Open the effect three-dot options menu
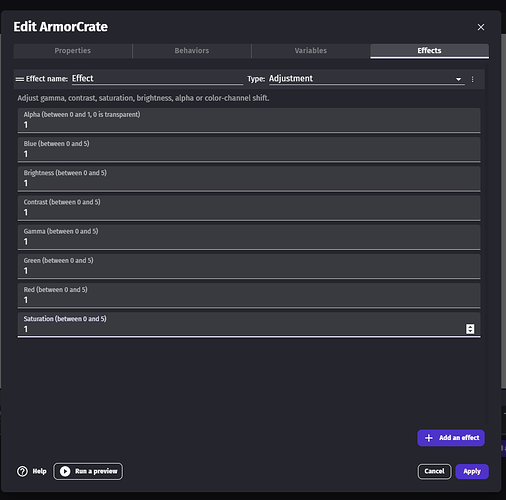This screenshot has width=506, height=500. click(x=472, y=79)
